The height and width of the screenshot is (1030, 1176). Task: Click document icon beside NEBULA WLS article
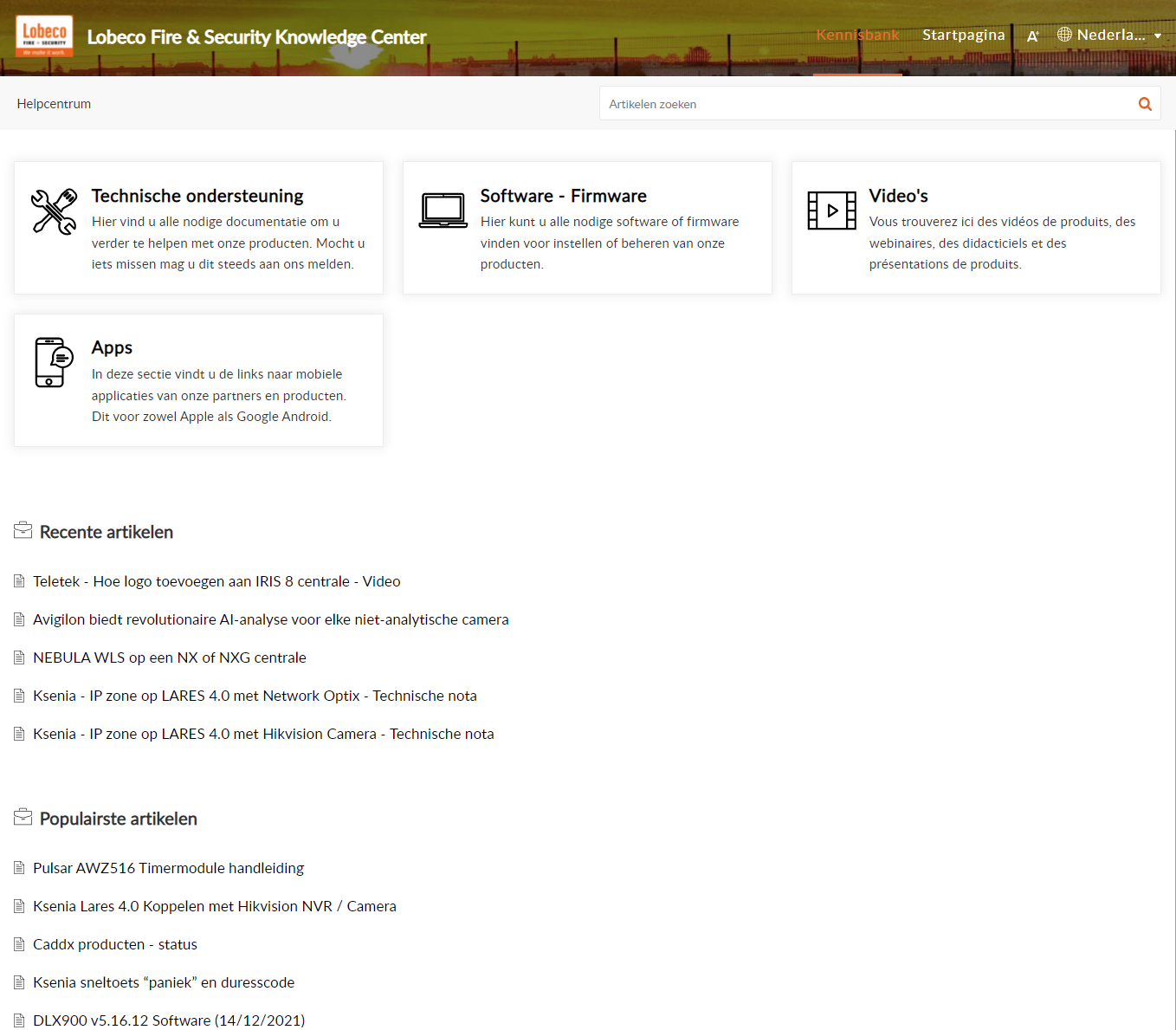pyautogui.click(x=19, y=658)
